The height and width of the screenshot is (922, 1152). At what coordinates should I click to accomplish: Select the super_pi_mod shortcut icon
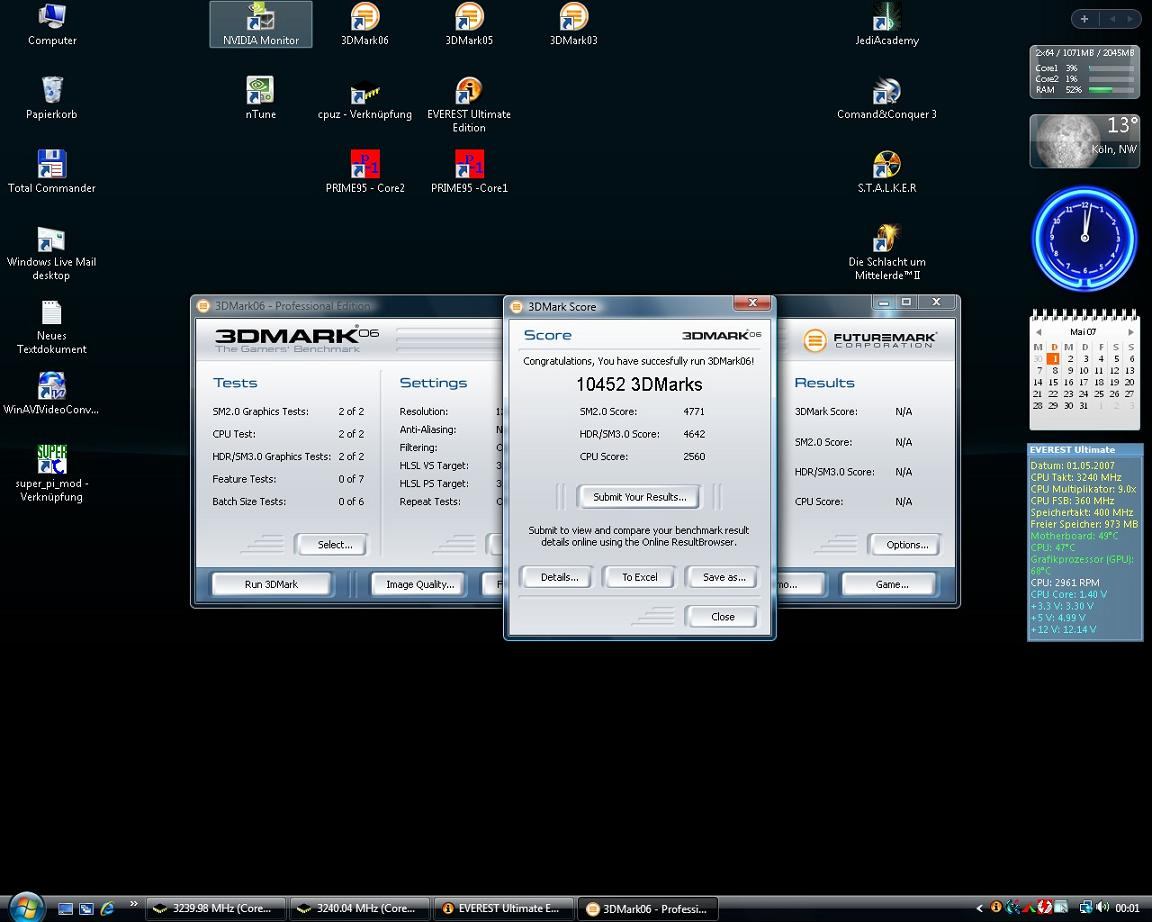pyautogui.click(x=51, y=473)
